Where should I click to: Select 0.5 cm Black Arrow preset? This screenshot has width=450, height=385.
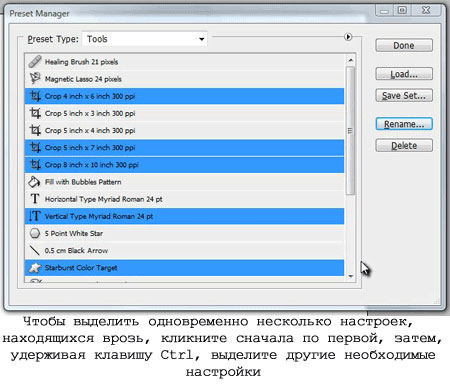184,251
